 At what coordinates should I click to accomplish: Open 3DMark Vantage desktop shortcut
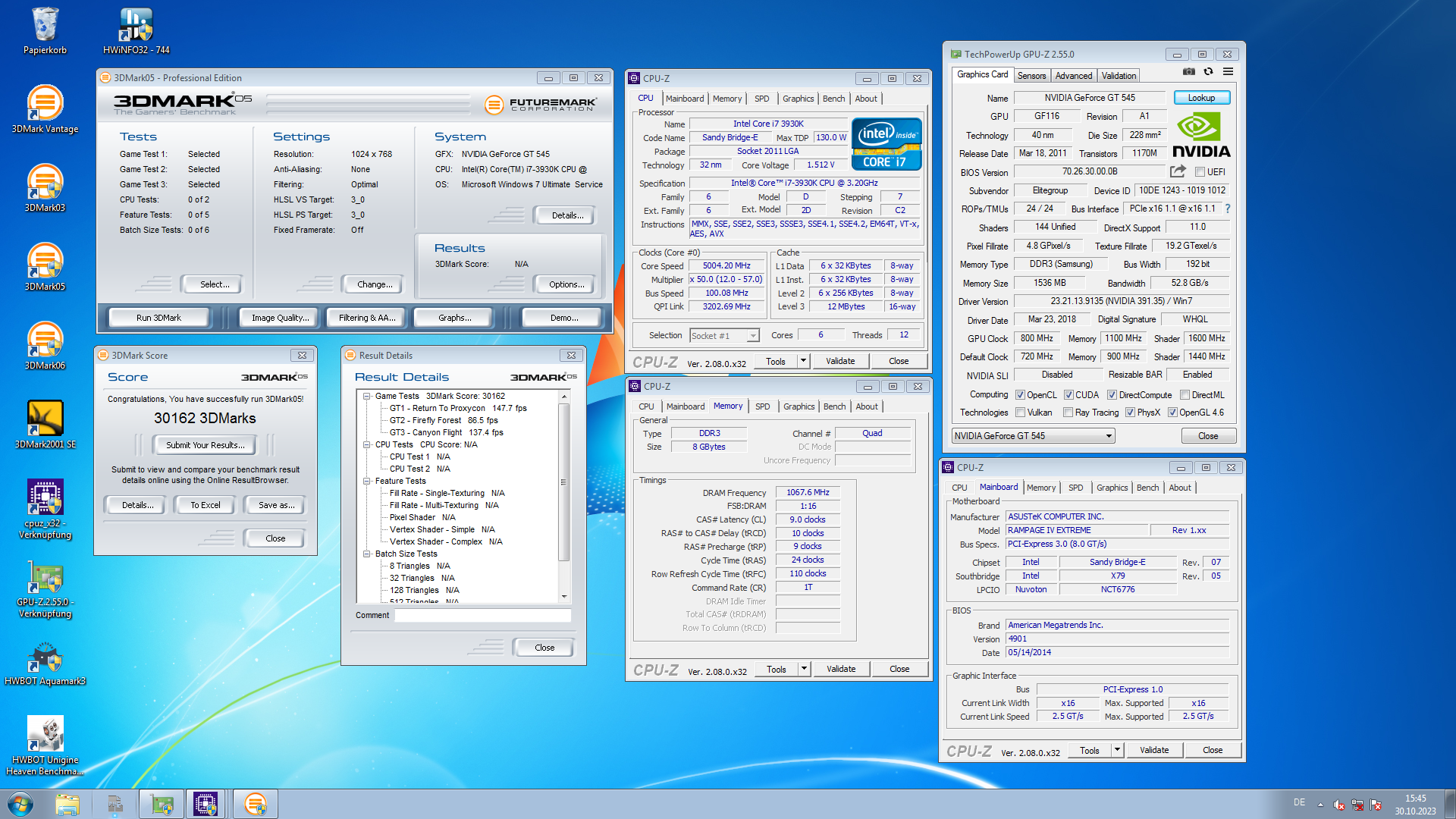point(45,109)
